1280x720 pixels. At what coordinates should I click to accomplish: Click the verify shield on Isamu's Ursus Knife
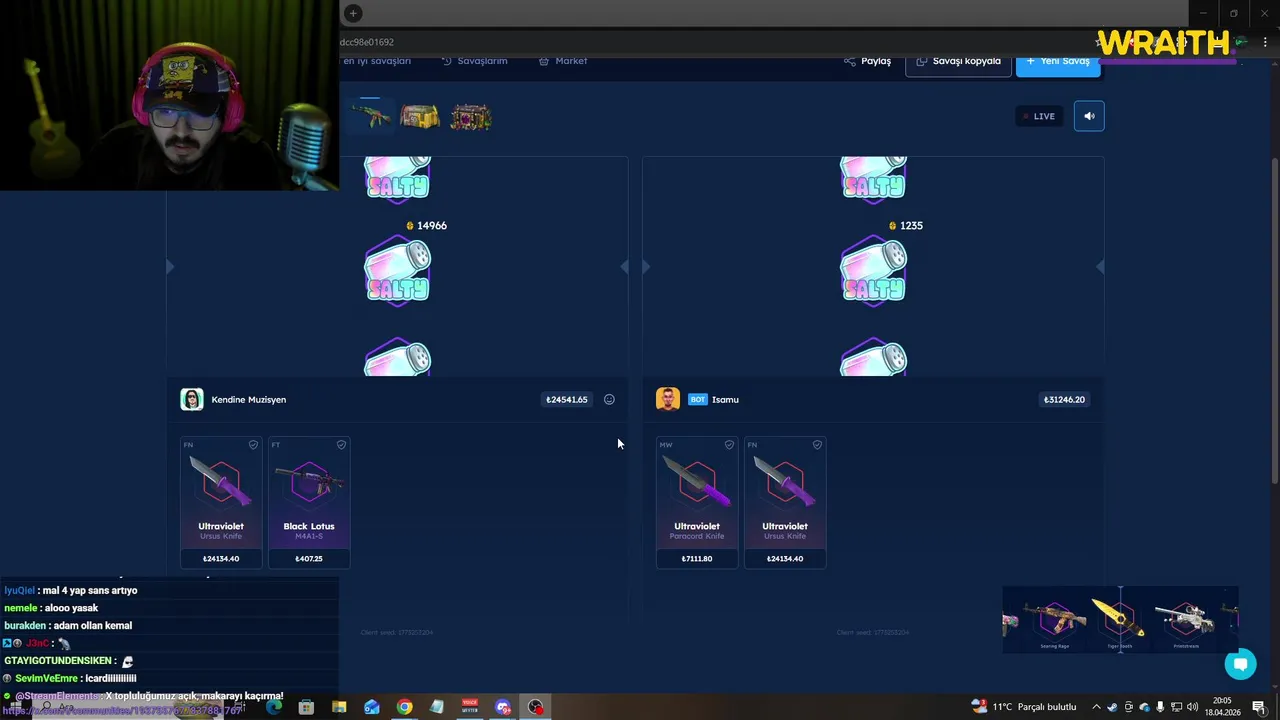tap(817, 445)
